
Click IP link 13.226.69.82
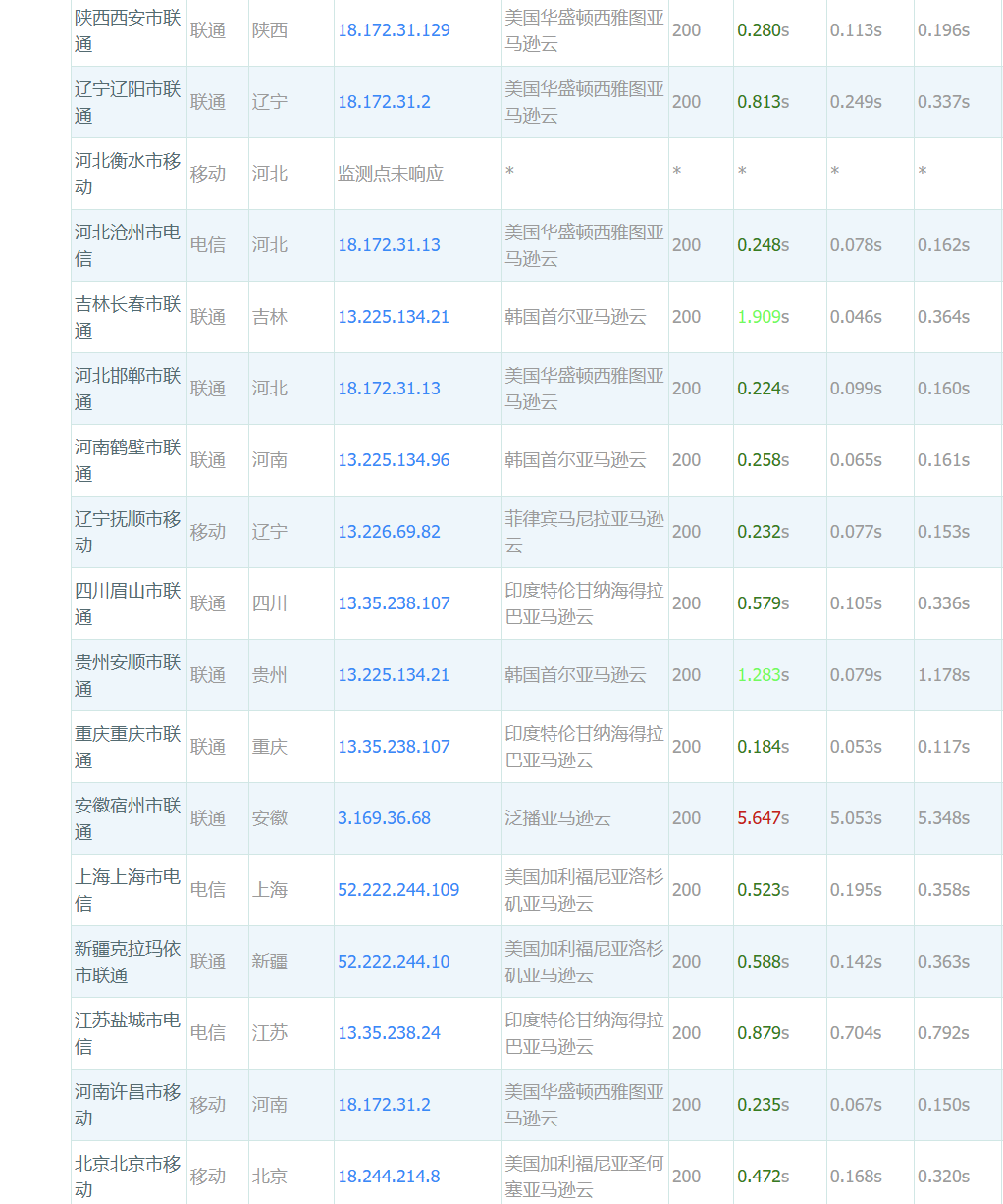pyautogui.click(x=389, y=532)
